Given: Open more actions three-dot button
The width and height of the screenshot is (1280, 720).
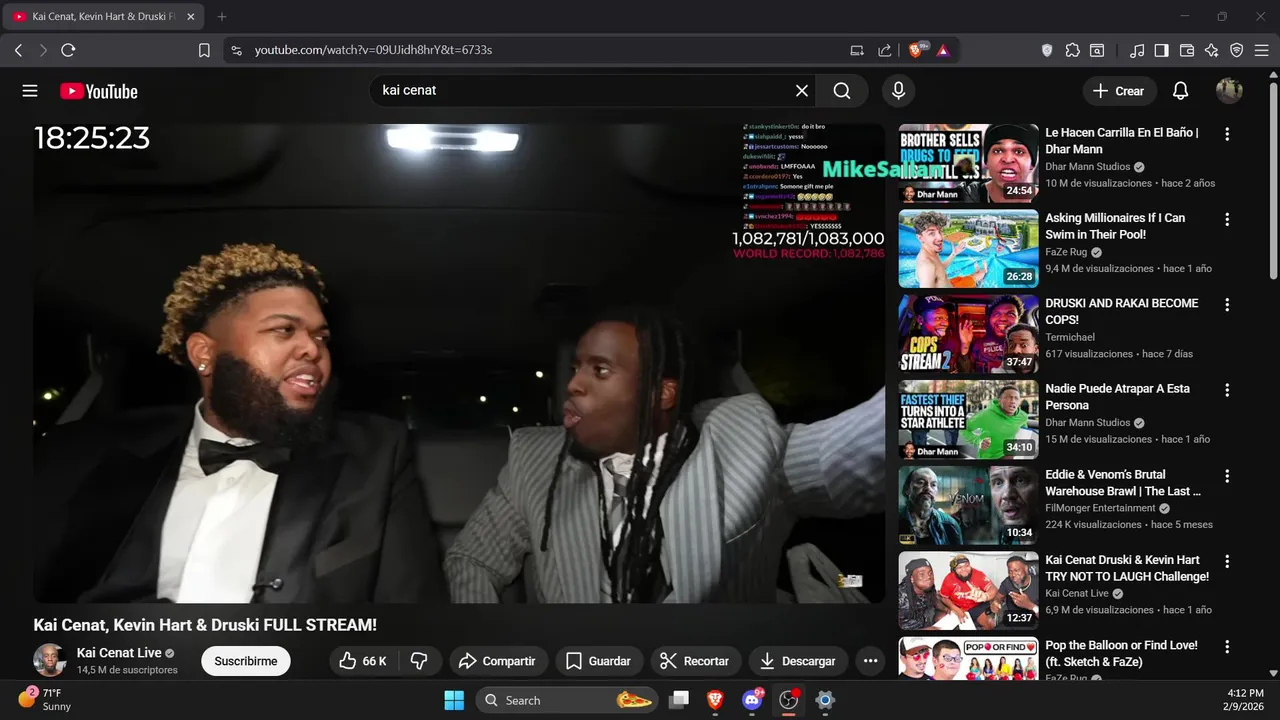Looking at the screenshot, I should pos(870,661).
